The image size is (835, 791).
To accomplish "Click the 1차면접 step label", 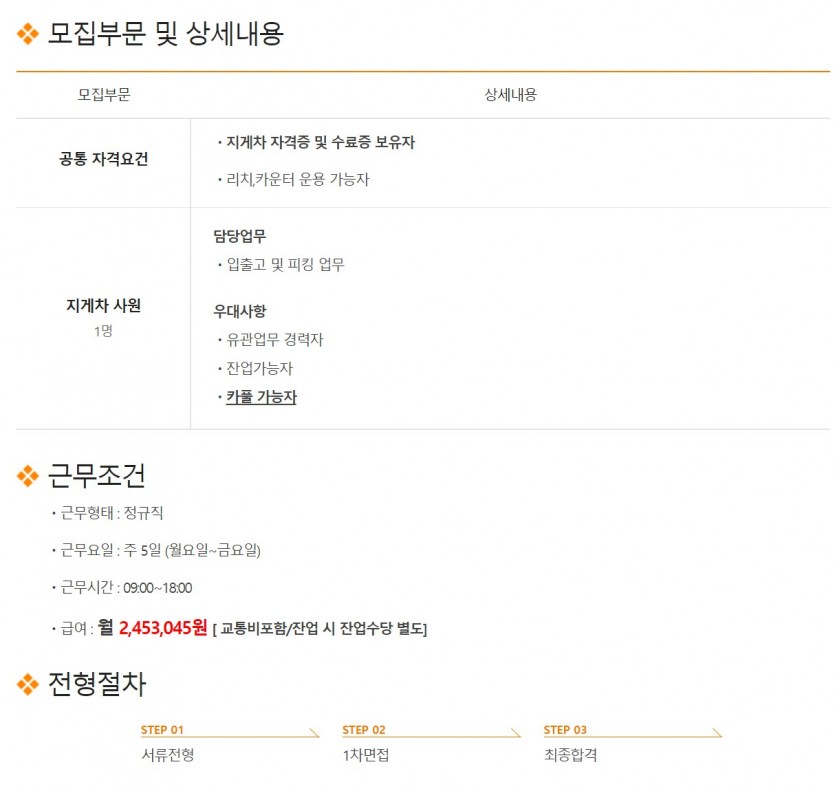I will 366,755.
